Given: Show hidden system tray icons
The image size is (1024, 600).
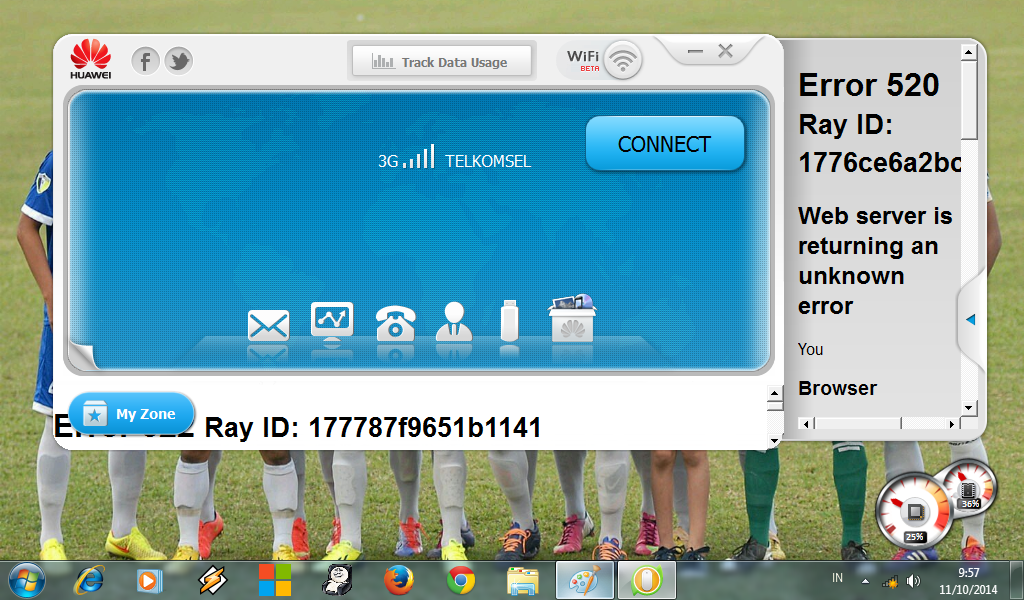Looking at the screenshot, I should click(x=865, y=580).
